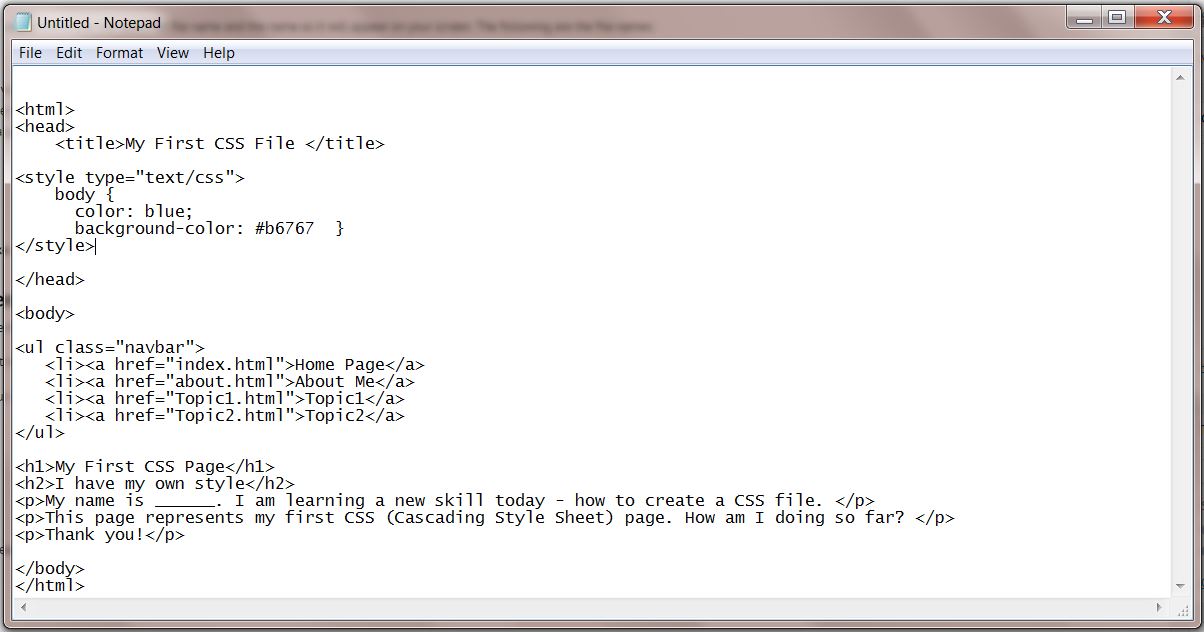
Task: Click the background-color #b6767 line
Action: point(209,229)
